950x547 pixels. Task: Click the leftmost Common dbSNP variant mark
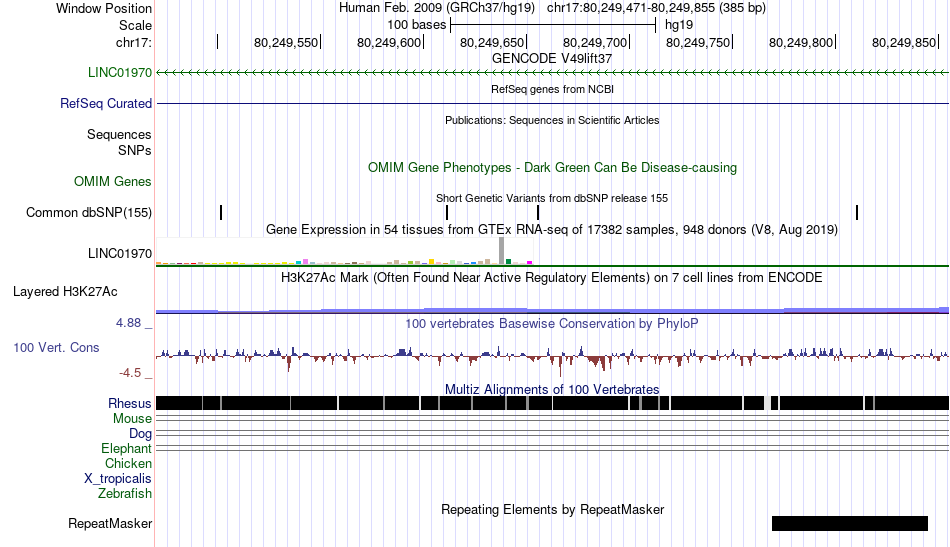pos(221,213)
